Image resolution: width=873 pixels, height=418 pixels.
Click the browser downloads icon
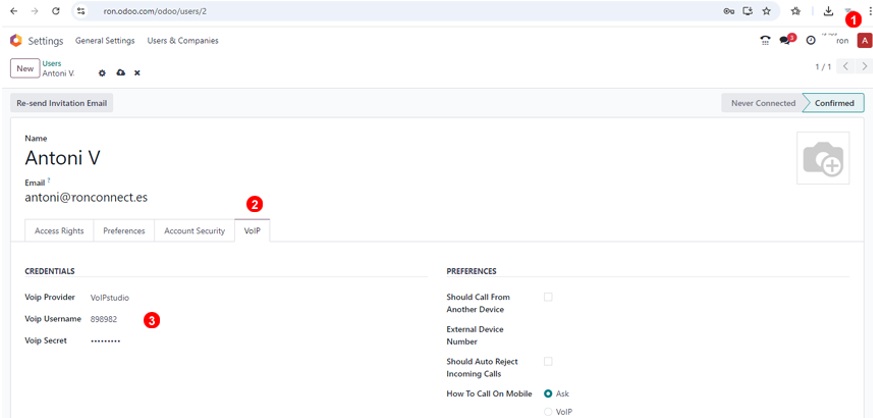(x=828, y=11)
